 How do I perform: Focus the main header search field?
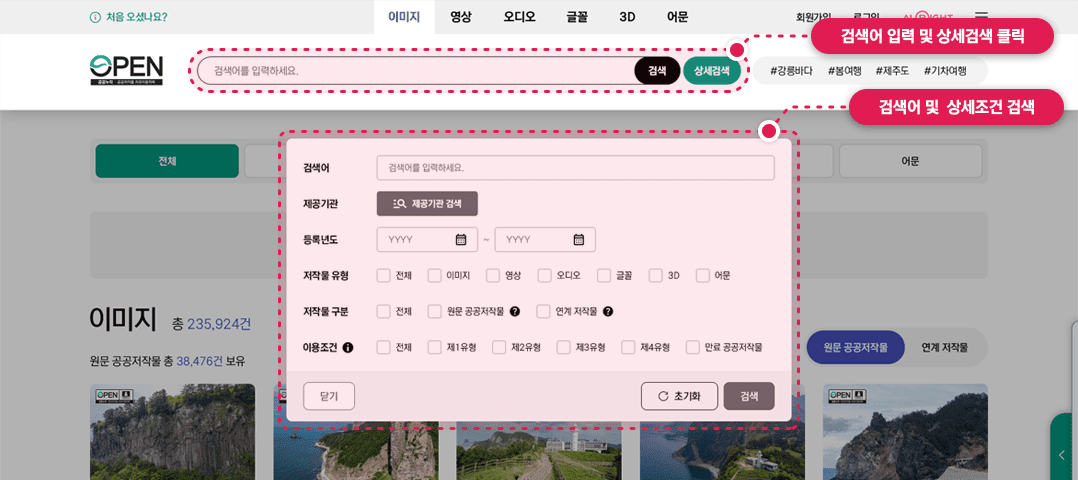416,71
